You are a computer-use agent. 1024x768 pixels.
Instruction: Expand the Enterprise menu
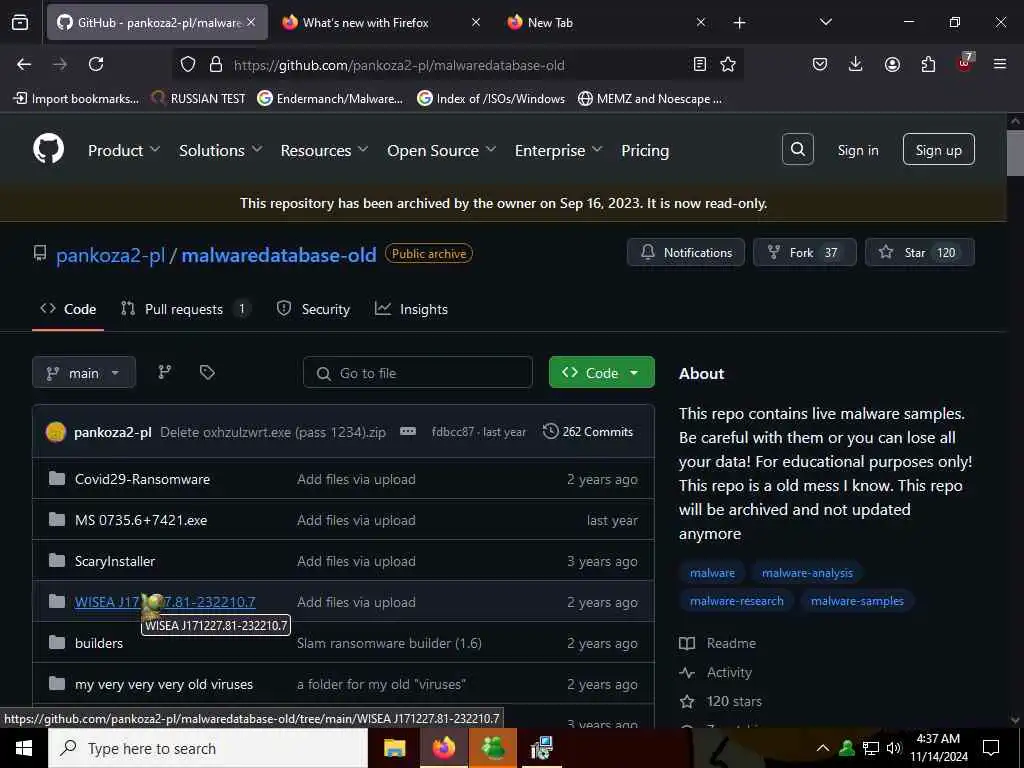point(558,150)
